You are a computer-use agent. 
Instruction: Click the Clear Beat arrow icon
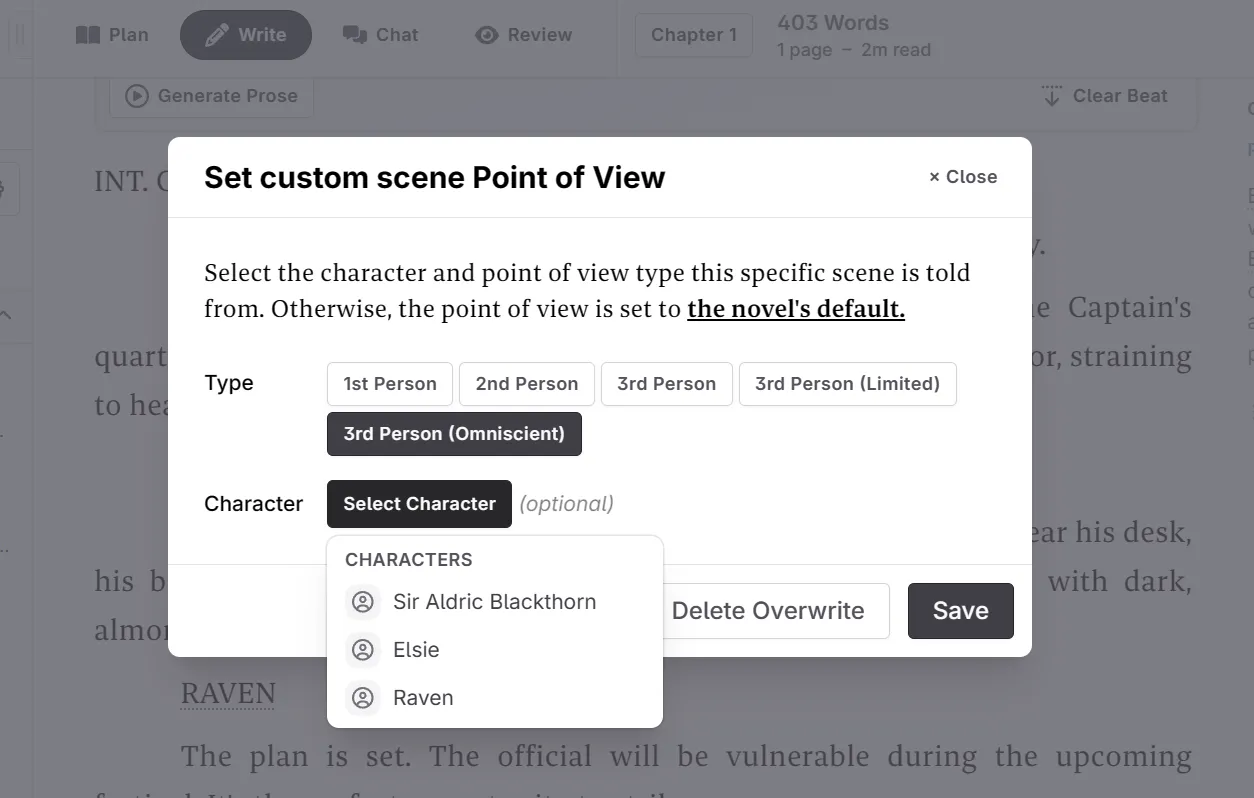point(1051,96)
